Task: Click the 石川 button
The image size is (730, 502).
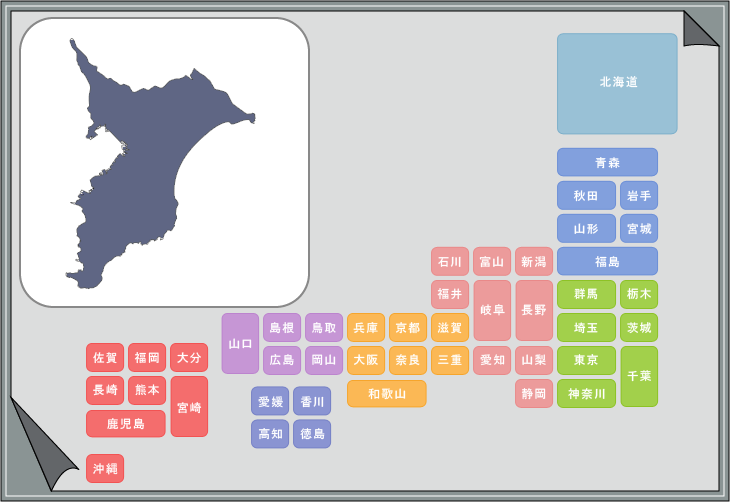Action: 450,262
